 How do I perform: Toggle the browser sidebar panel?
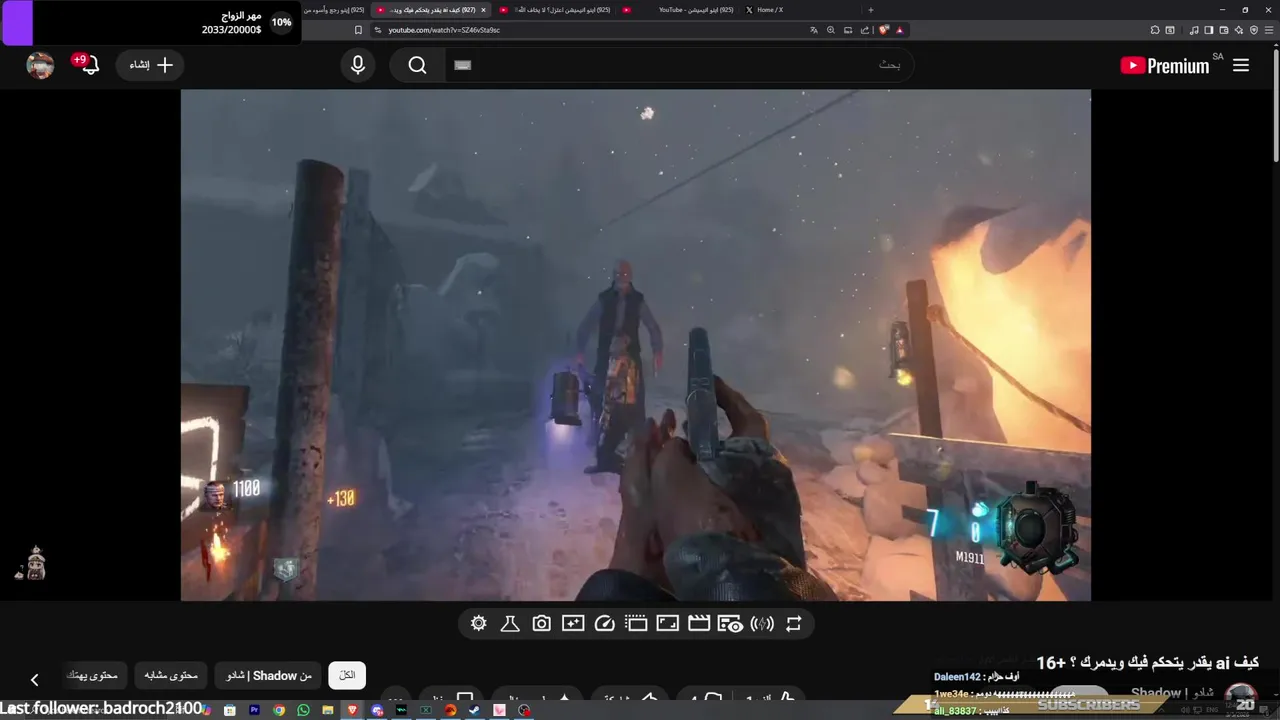point(1208,30)
